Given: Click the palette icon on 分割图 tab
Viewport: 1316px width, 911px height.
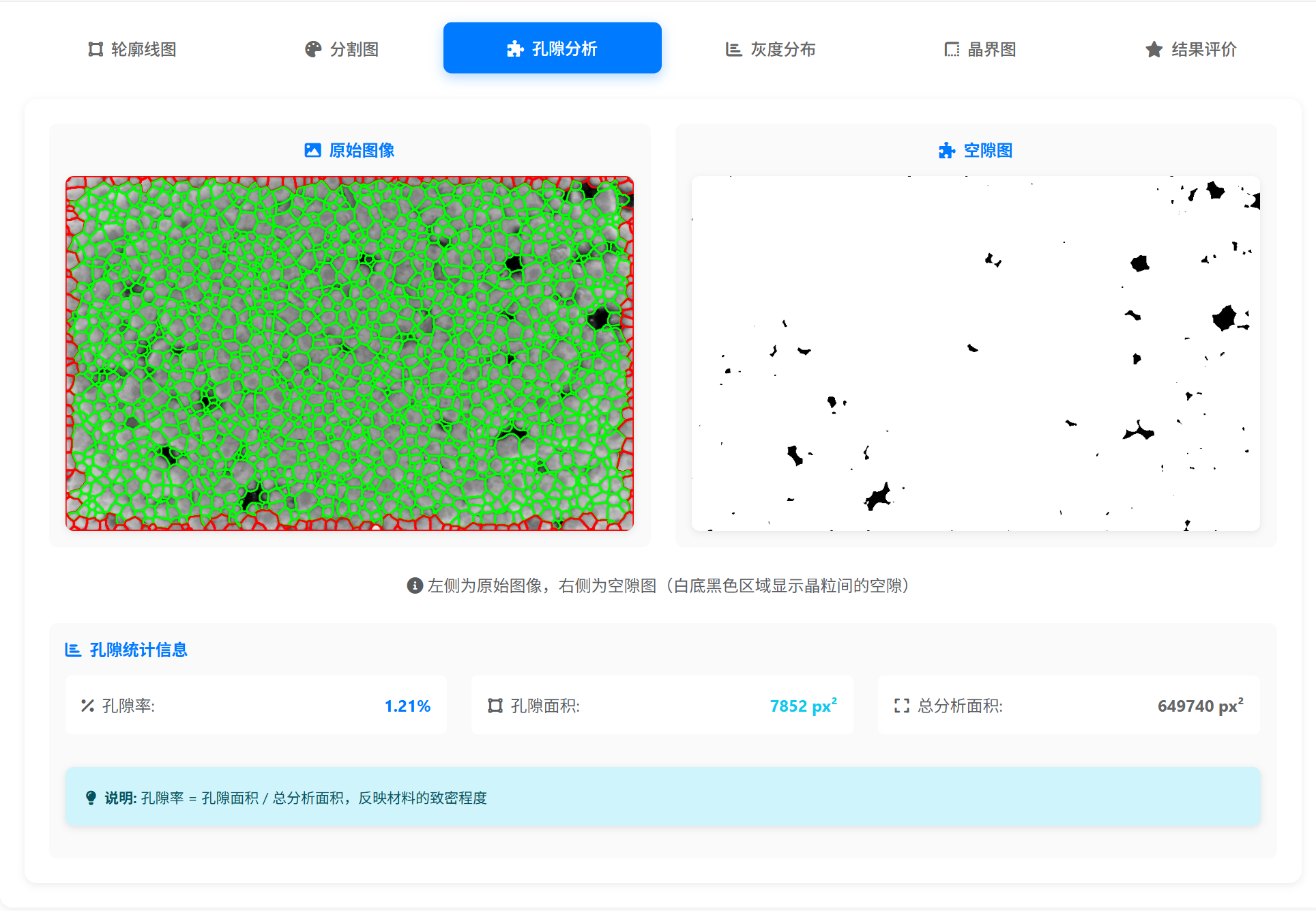Looking at the screenshot, I should 313,48.
